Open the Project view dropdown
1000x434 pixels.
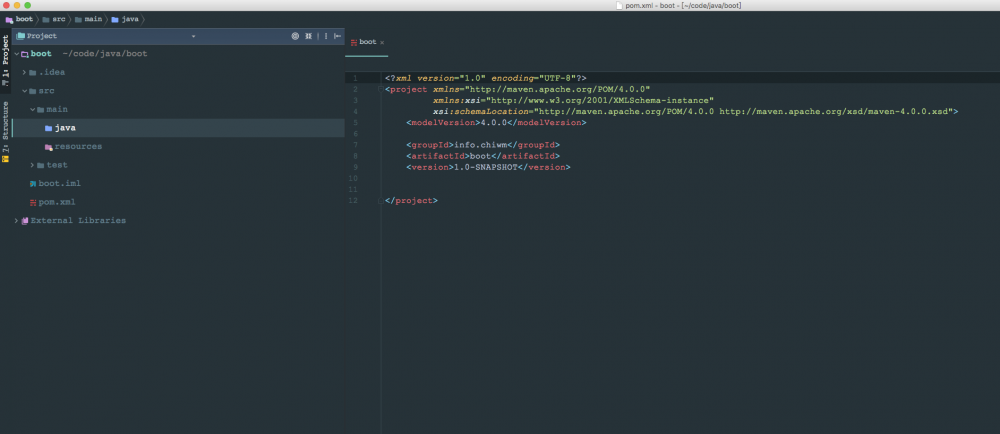[193, 36]
